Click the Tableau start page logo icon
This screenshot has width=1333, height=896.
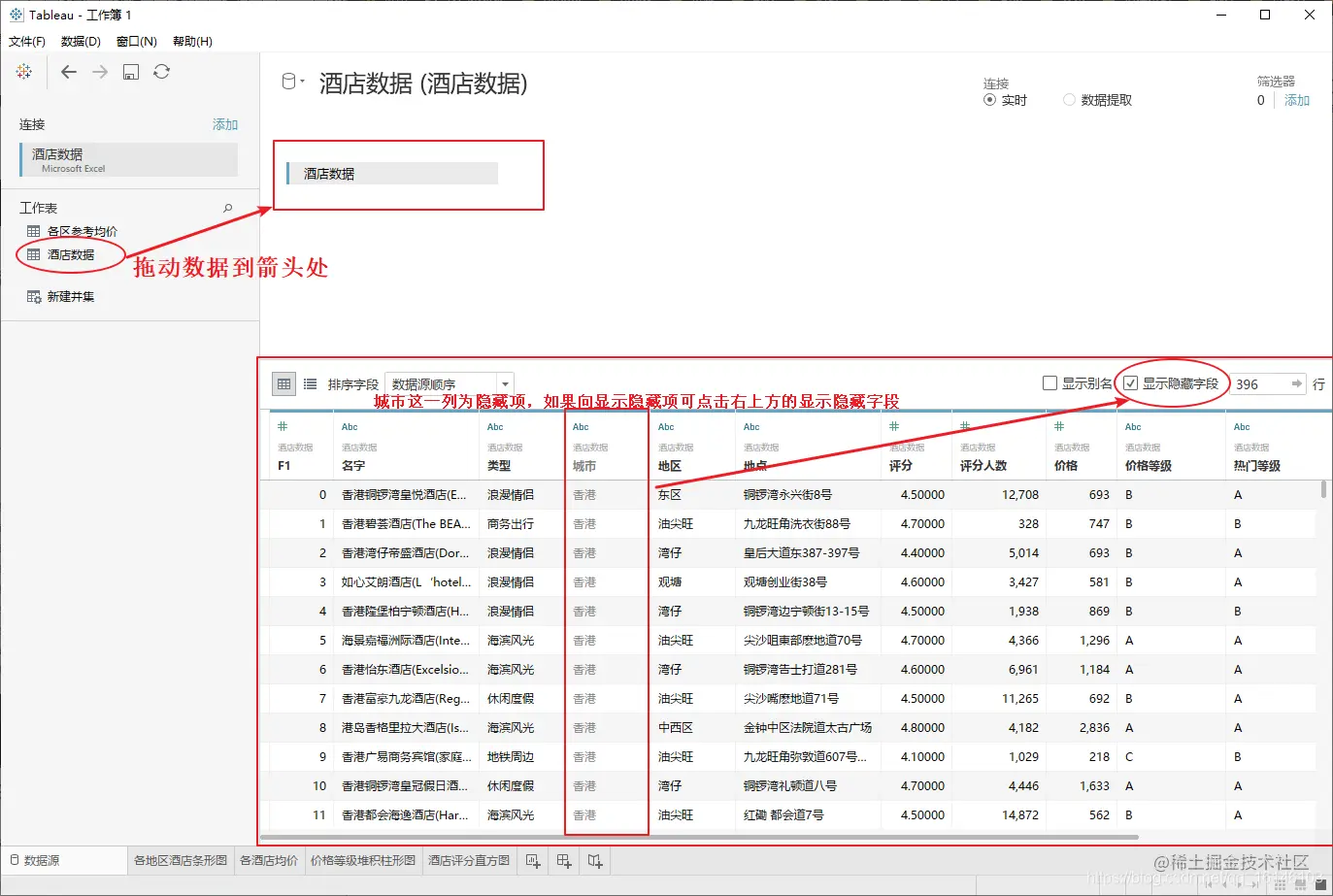click(24, 72)
